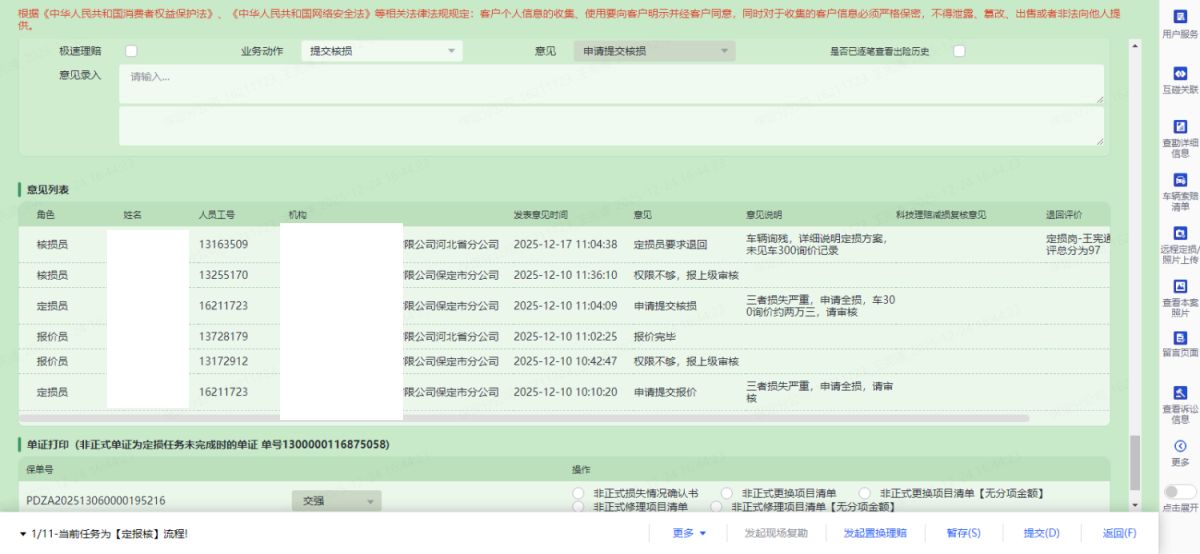Toggle the 点击展开 sidebar switch
This screenshot has height=554, width=1200.
pos(1180,492)
